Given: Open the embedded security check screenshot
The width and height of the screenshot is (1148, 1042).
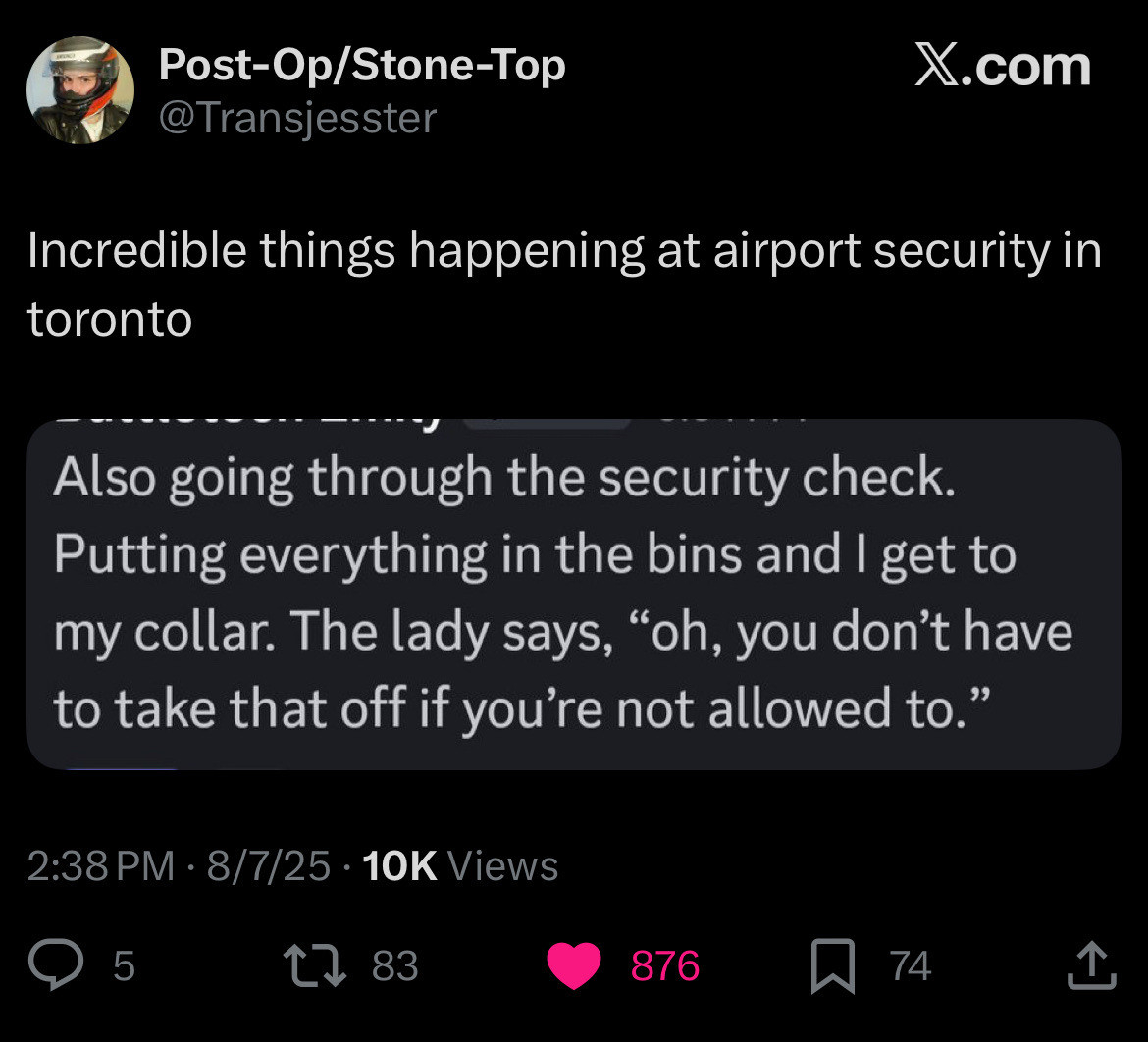Looking at the screenshot, I should tap(573, 595).
